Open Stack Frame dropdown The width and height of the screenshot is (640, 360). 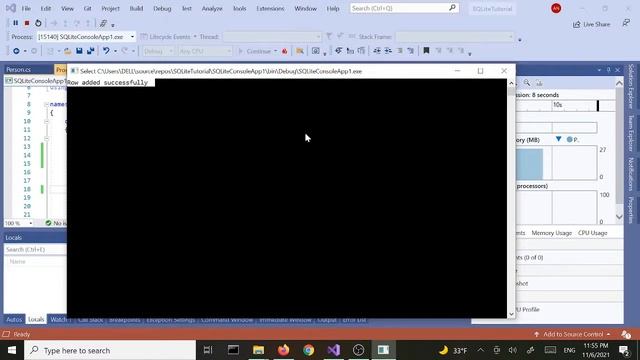tap(454, 37)
